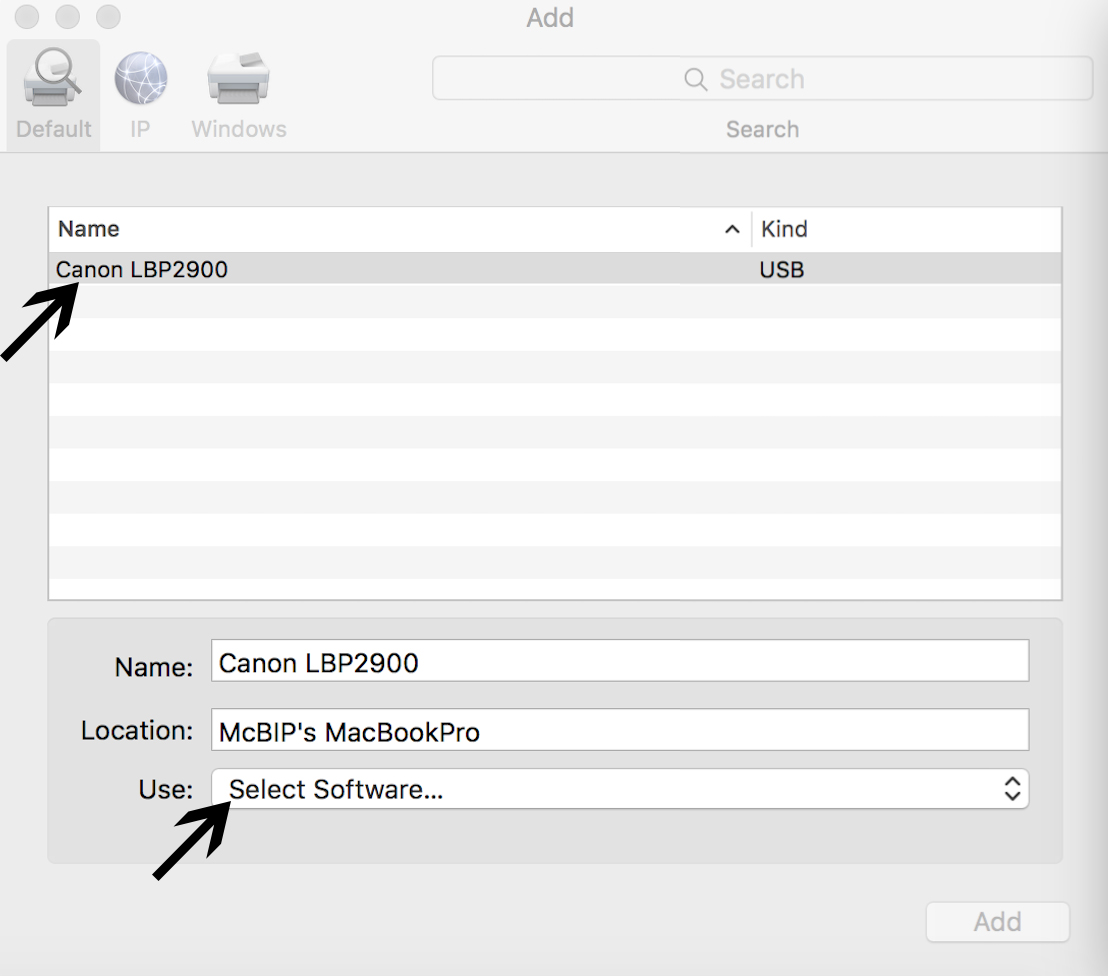Select the Canon LBP2900 printer row

(555, 269)
